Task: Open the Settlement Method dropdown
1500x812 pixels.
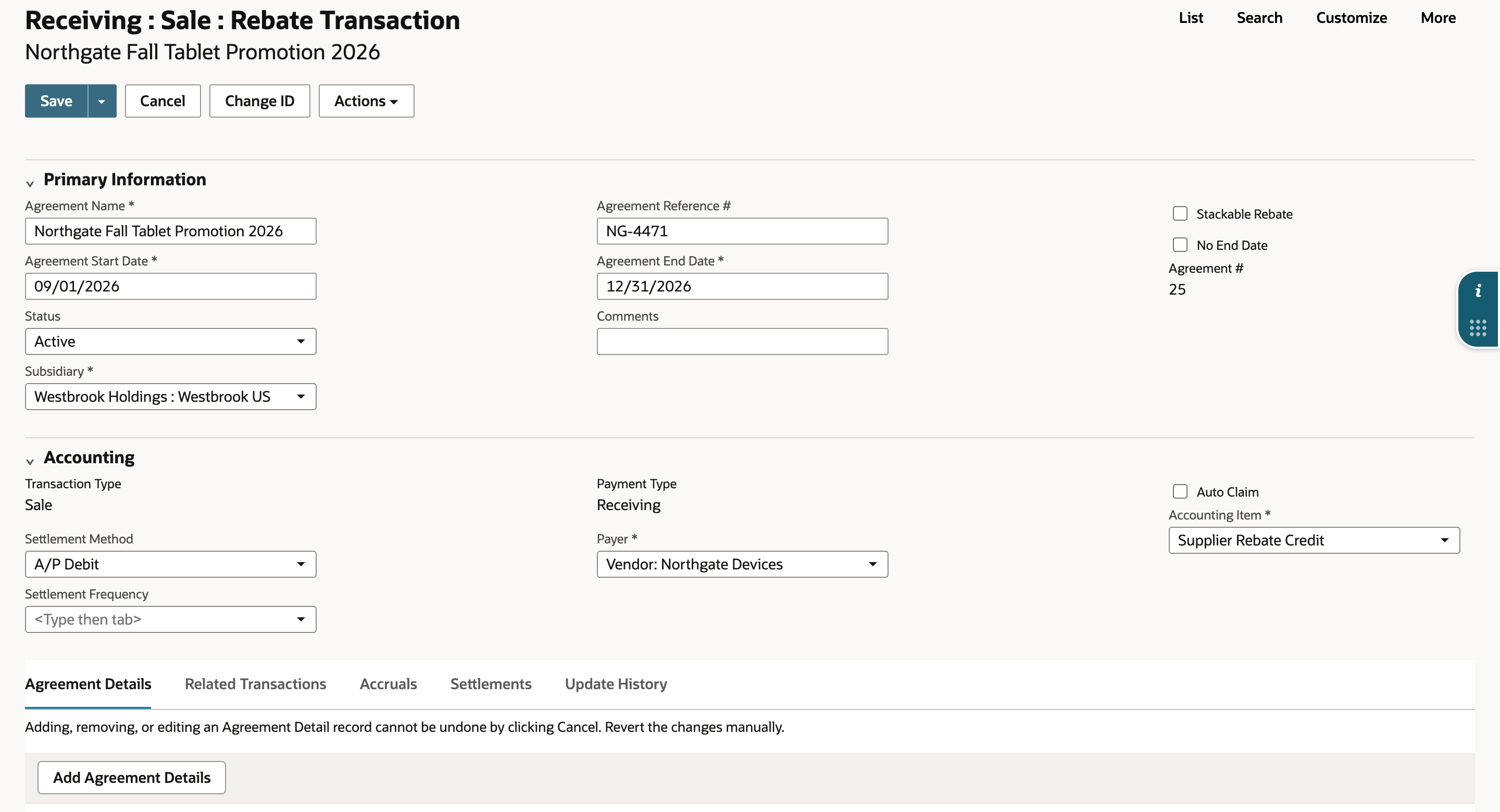Action: 171,565
